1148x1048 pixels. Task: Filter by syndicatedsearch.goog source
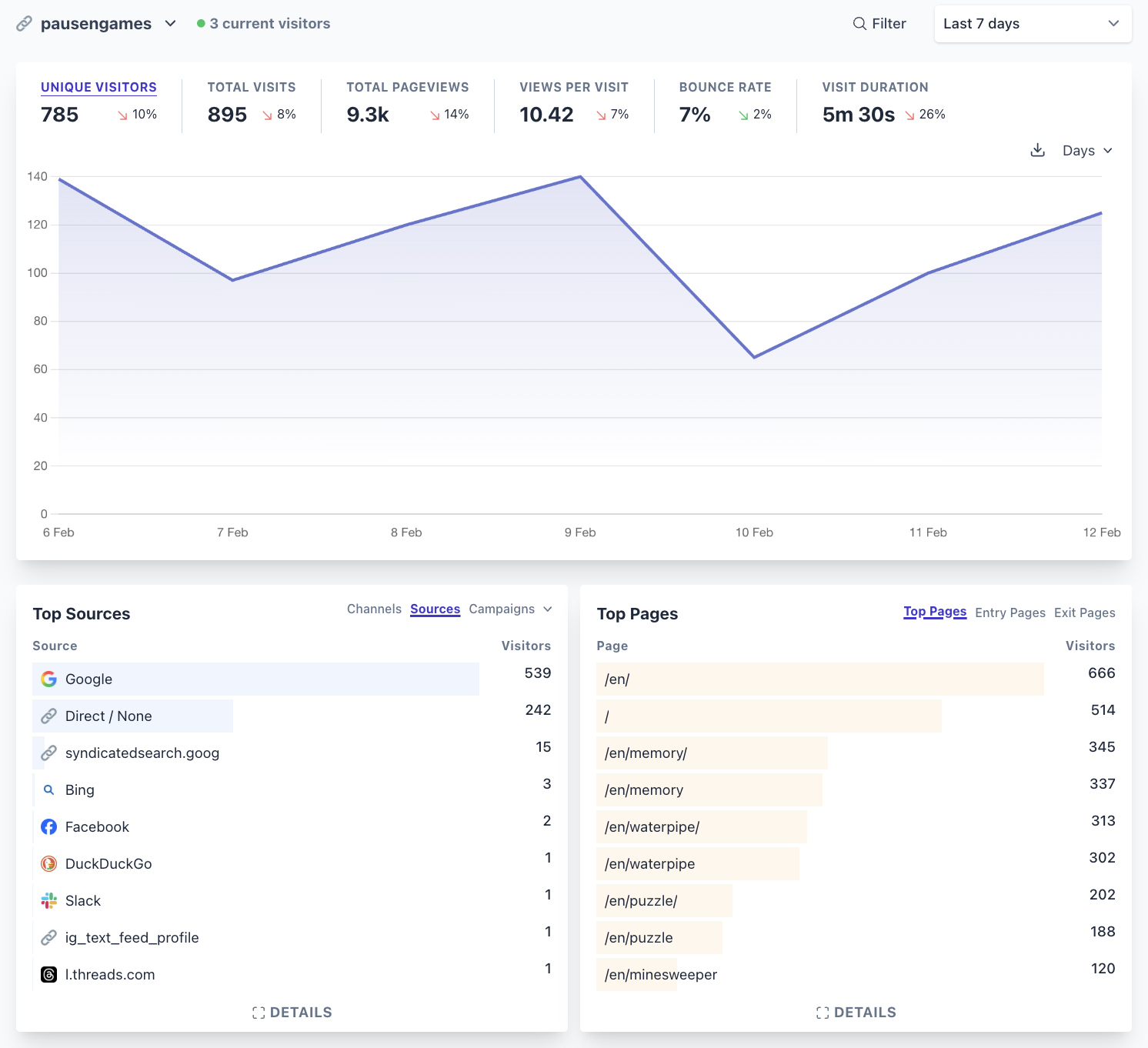pos(142,753)
